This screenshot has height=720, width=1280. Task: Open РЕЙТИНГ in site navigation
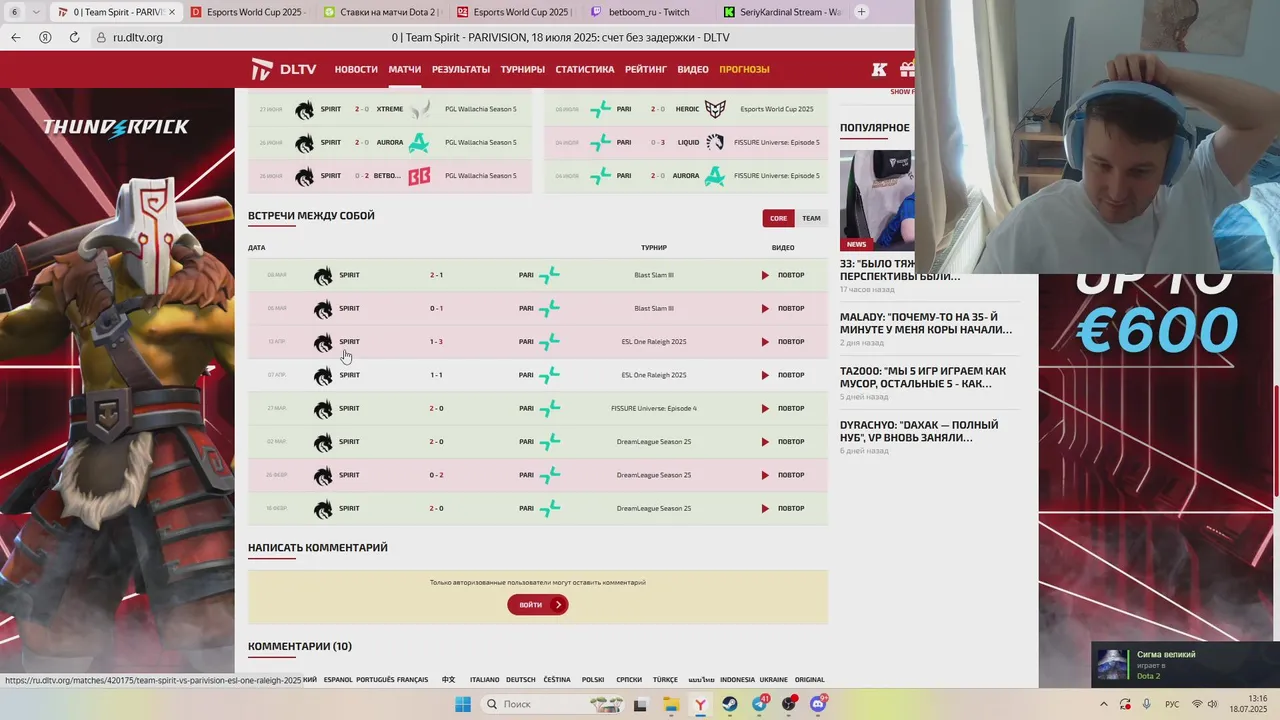pyautogui.click(x=646, y=70)
